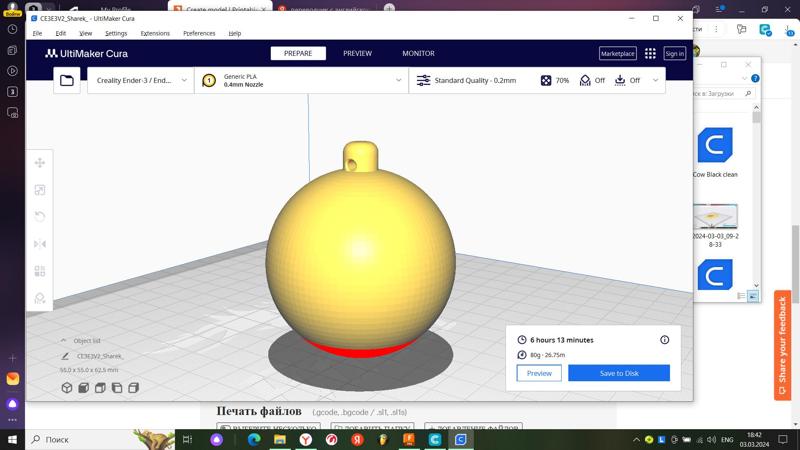Click Preview button in slice panel
Image resolution: width=800 pixels, height=450 pixels.
tap(539, 373)
